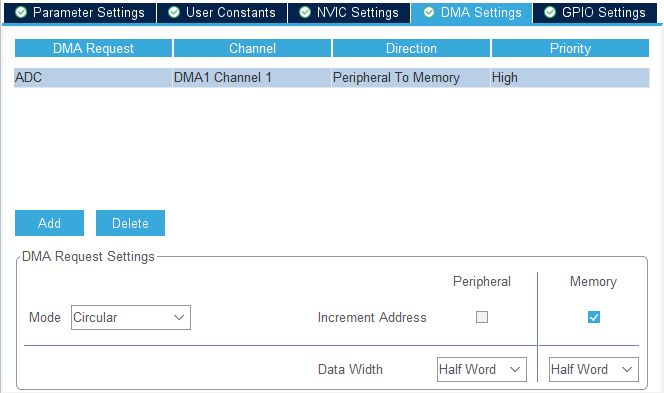Click the Add button
Viewport: 664px width, 393px height.
pyautogui.click(x=50, y=223)
